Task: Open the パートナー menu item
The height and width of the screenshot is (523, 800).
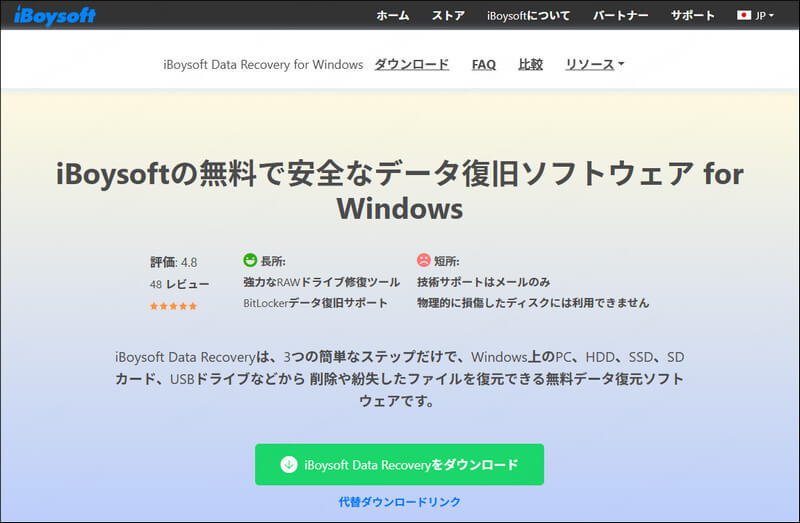Action: click(x=620, y=15)
